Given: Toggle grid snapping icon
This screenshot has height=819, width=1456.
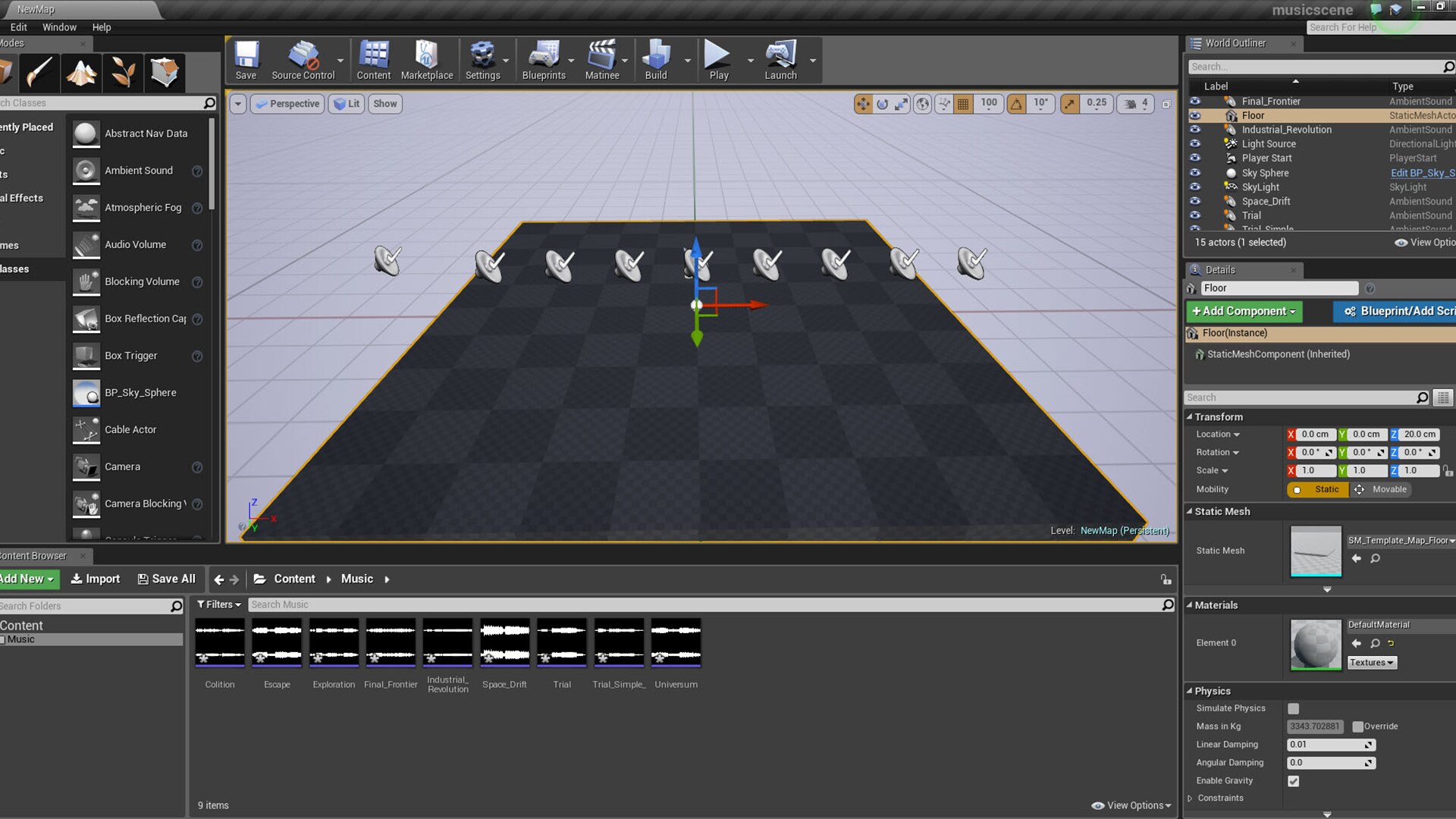Looking at the screenshot, I should click(963, 104).
